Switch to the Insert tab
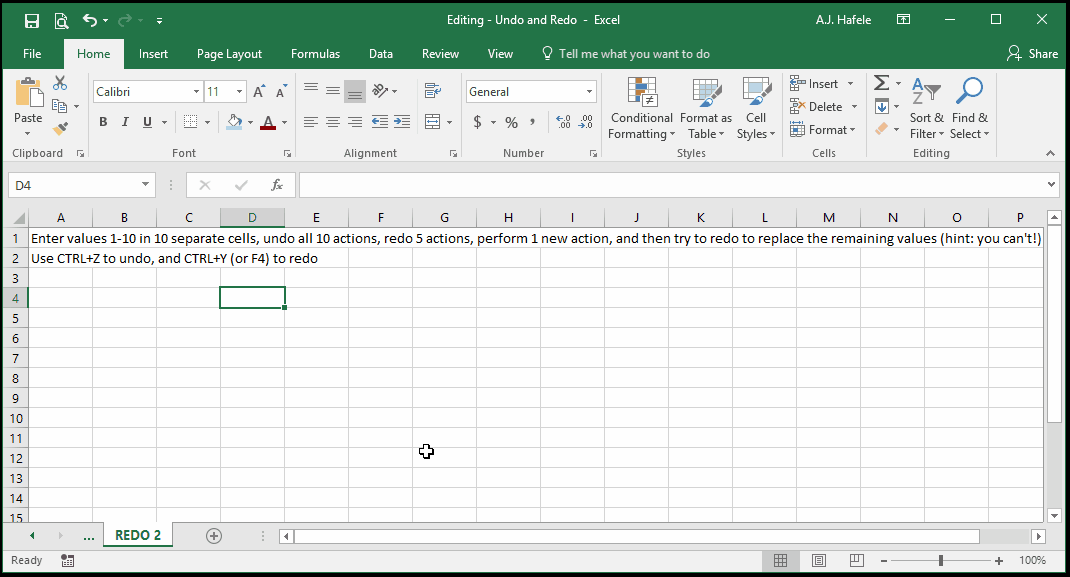Image resolution: width=1070 pixels, height=577 pixels. [153, 54]
